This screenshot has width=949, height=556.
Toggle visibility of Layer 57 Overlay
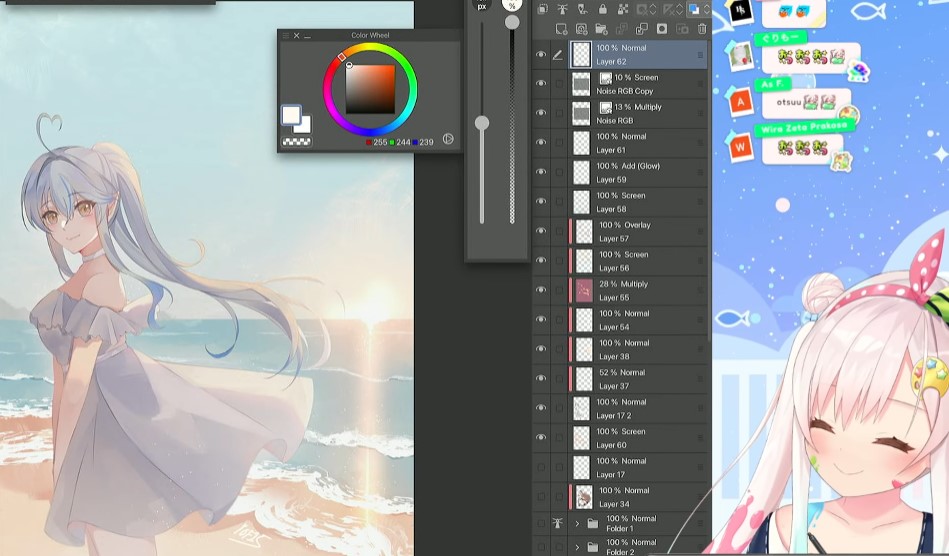(541, 231)
